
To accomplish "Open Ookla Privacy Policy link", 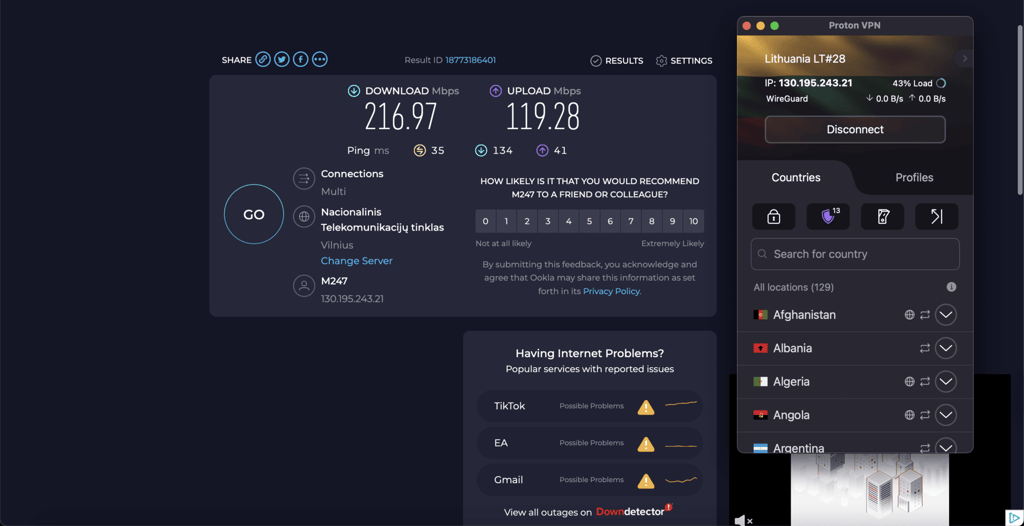I will click(x=612, y=291).
